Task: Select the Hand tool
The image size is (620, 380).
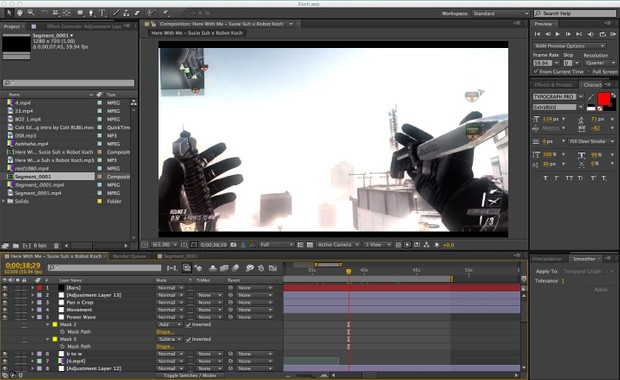Action: click(x=20, y=13)
